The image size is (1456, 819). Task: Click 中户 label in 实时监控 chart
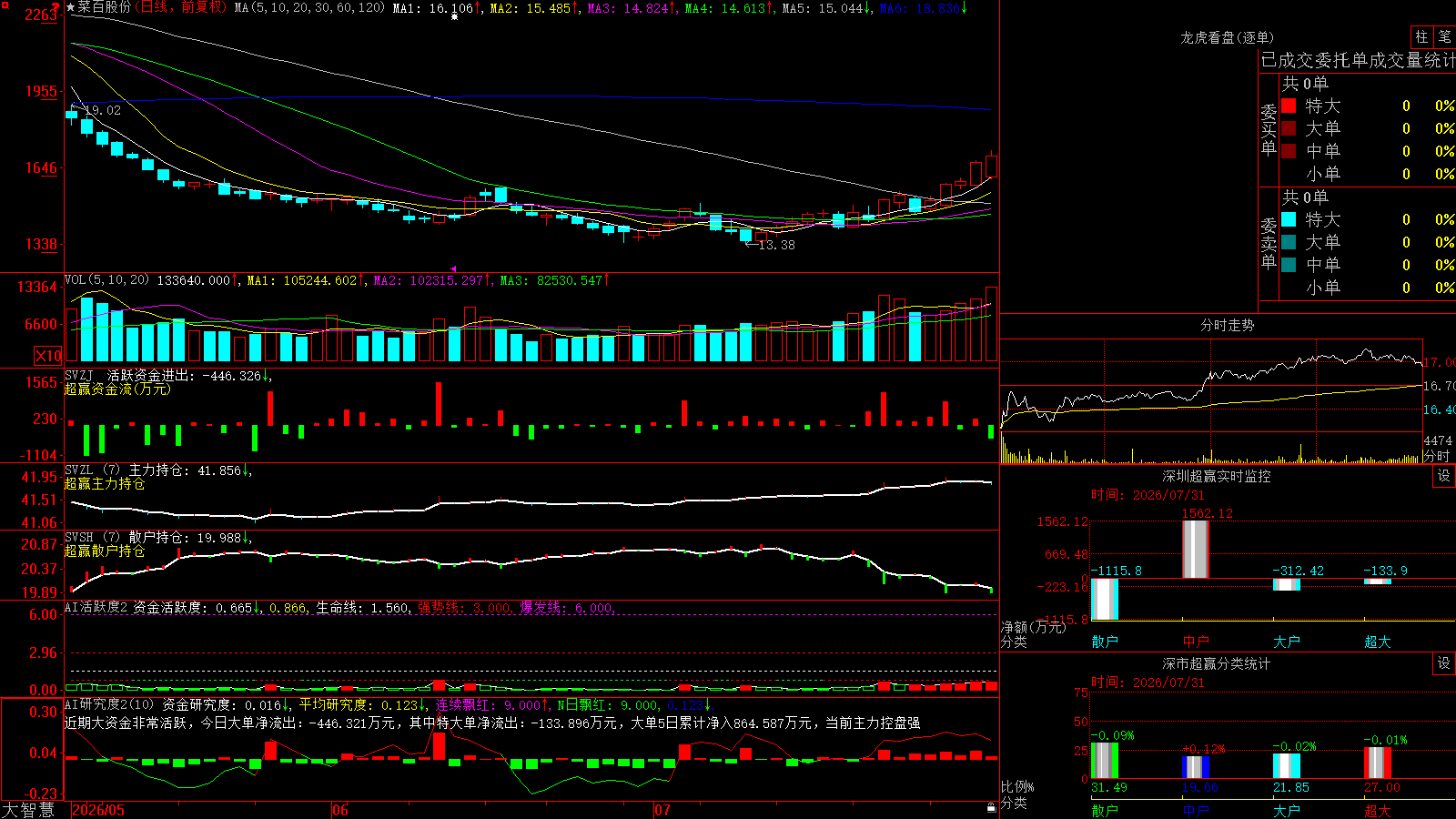pos(1196,642)
